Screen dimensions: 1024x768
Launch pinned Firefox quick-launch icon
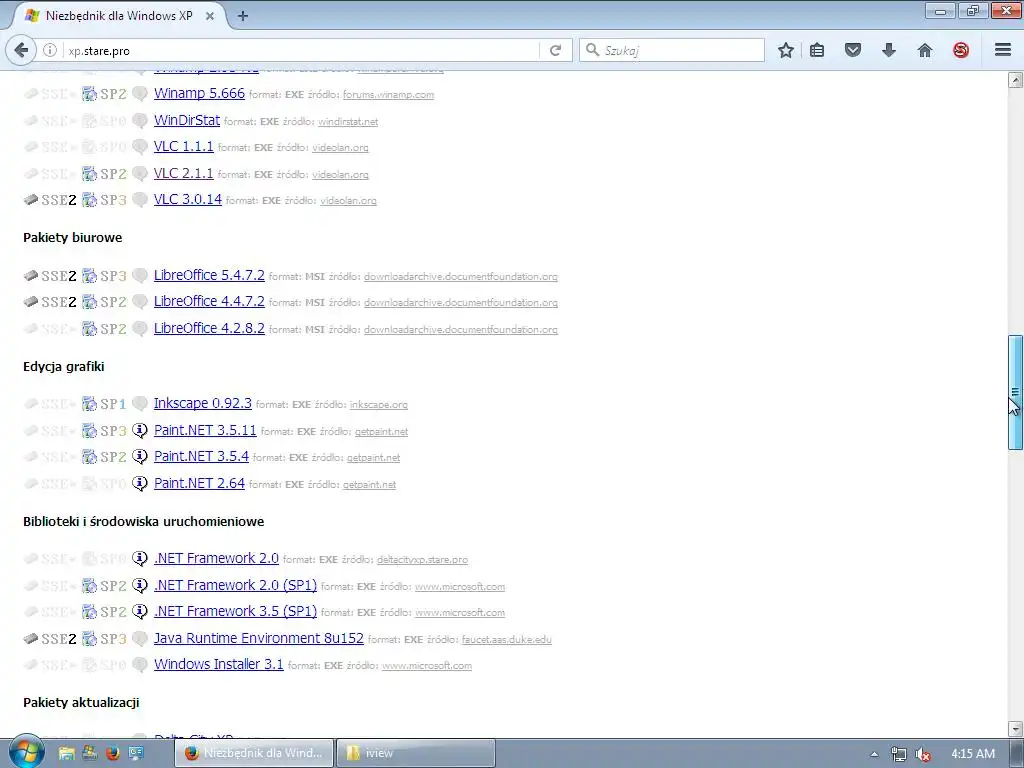pos(112,753)
